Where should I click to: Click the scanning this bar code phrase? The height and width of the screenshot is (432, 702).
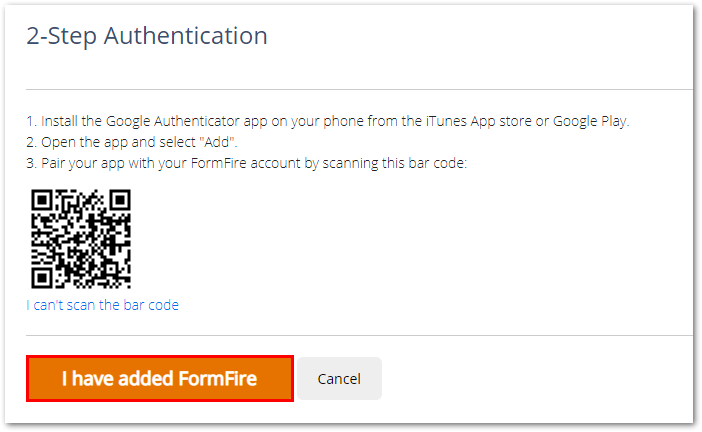click(394, 163)
